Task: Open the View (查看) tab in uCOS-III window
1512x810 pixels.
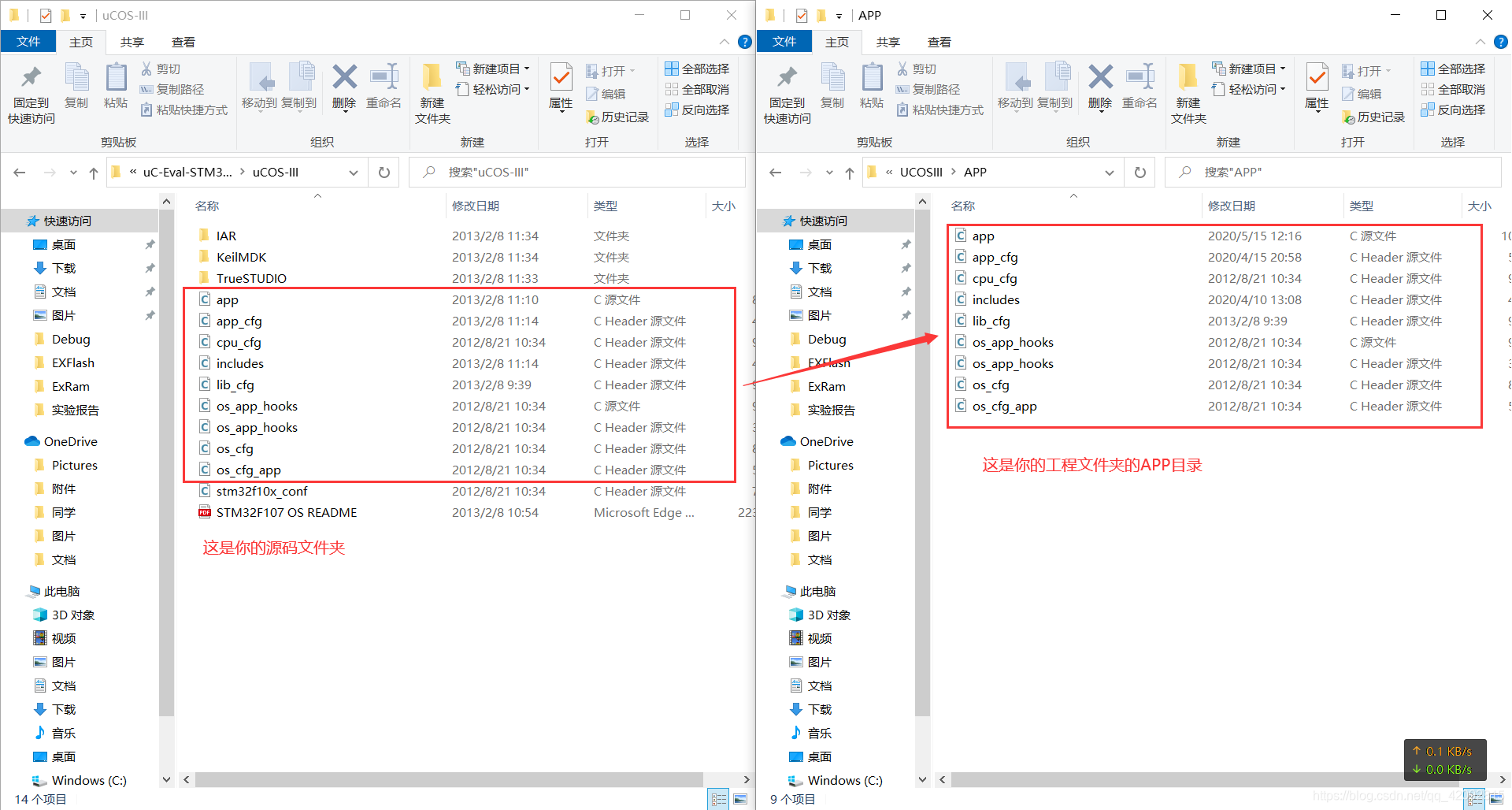Action: pos(183,42)
